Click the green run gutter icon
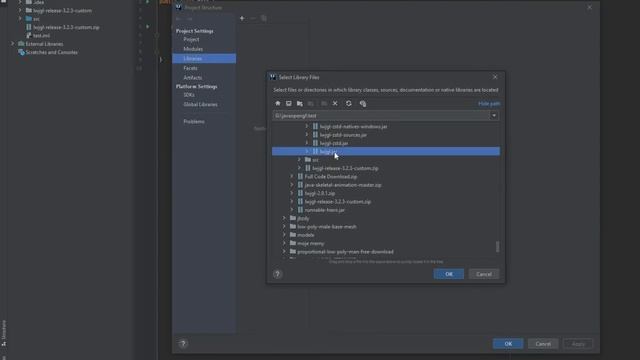Viewport: 640px width, 360px height. [x=147, y=27]
